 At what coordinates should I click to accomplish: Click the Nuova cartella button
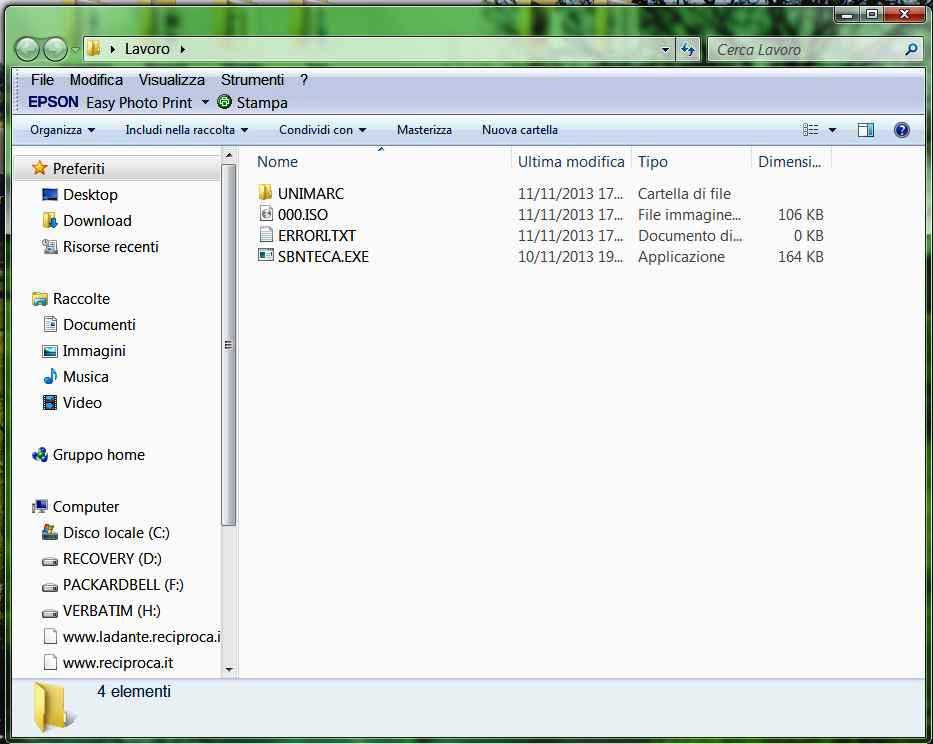coord(520,130)
